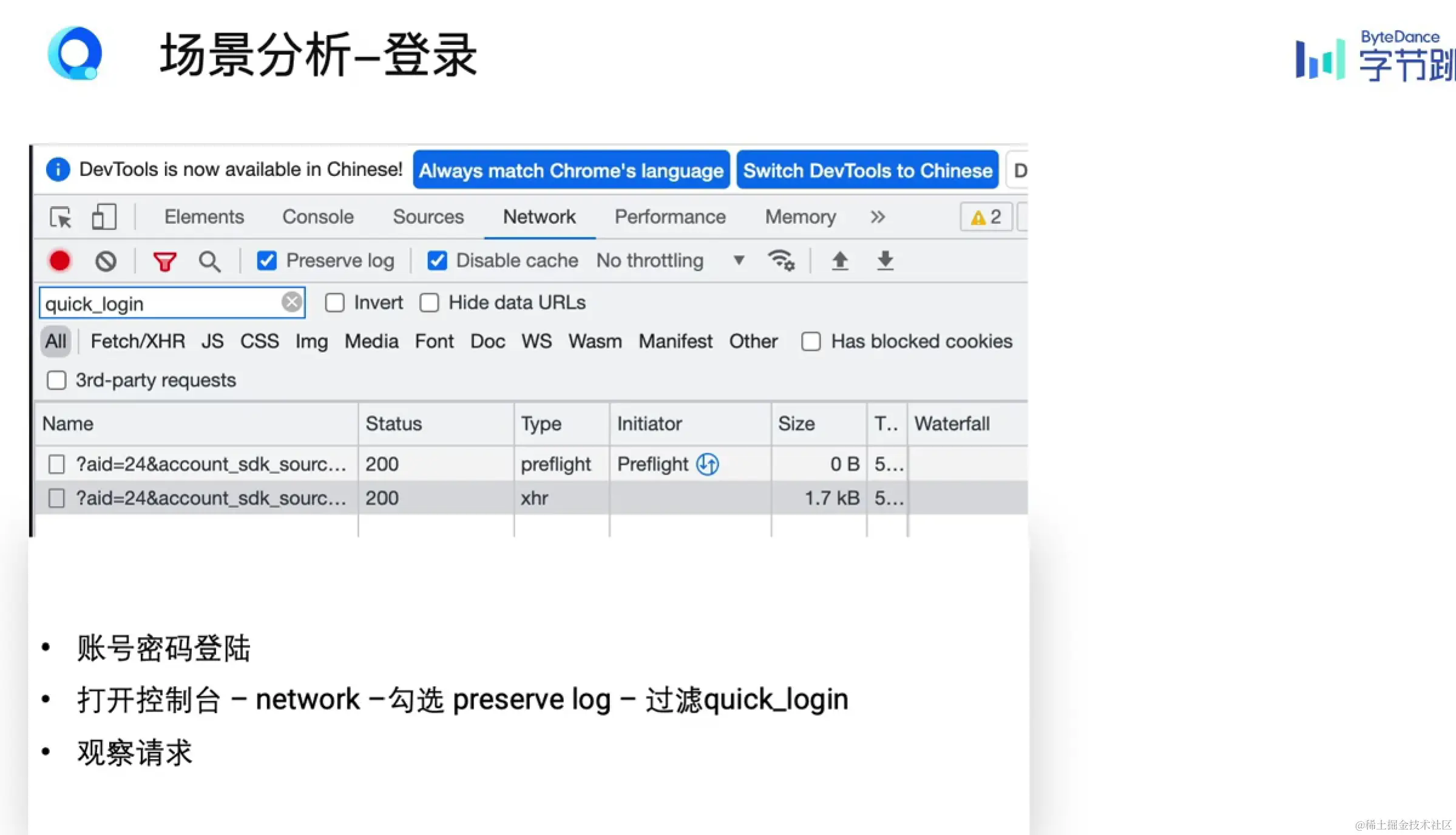
Task: Click the inspect element cursor icon
Action: pos(61,217)
